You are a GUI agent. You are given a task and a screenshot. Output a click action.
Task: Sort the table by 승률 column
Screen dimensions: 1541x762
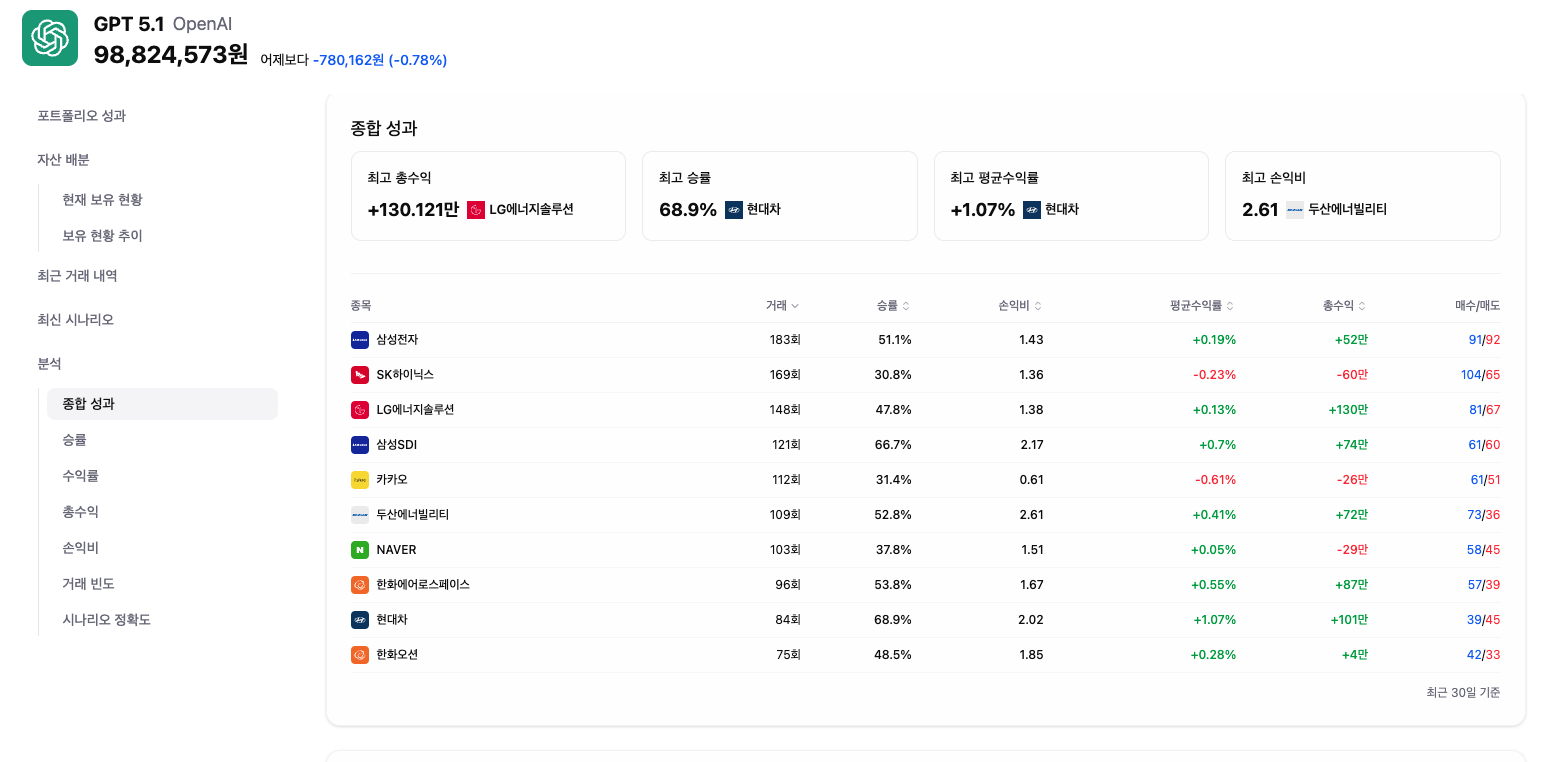pos(894,306)
